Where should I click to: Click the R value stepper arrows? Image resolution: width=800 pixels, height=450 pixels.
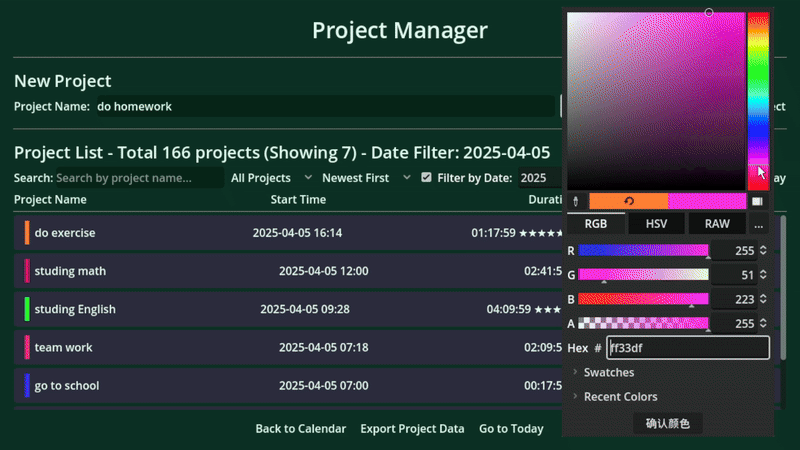763,251
